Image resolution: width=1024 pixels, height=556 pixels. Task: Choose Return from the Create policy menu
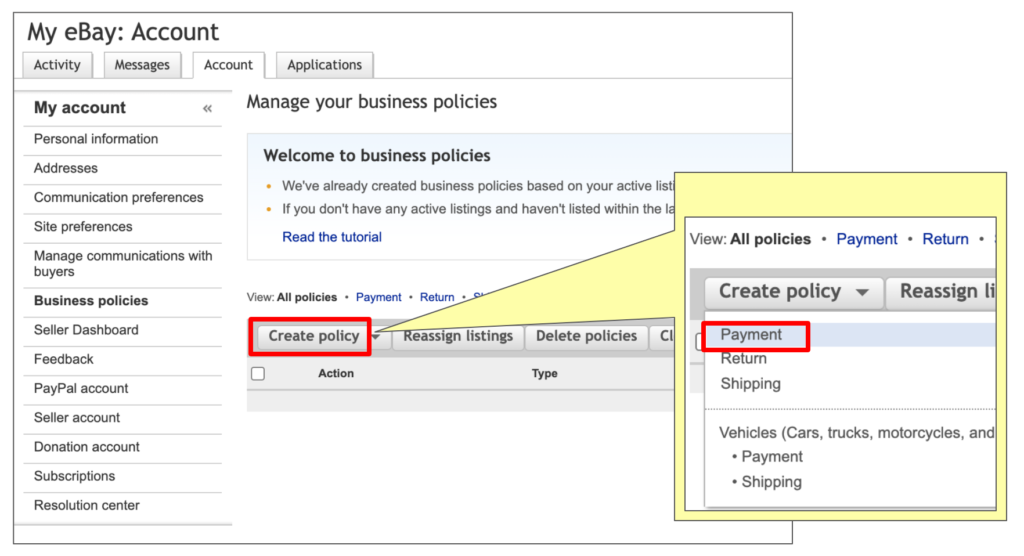tap(743, 359)
